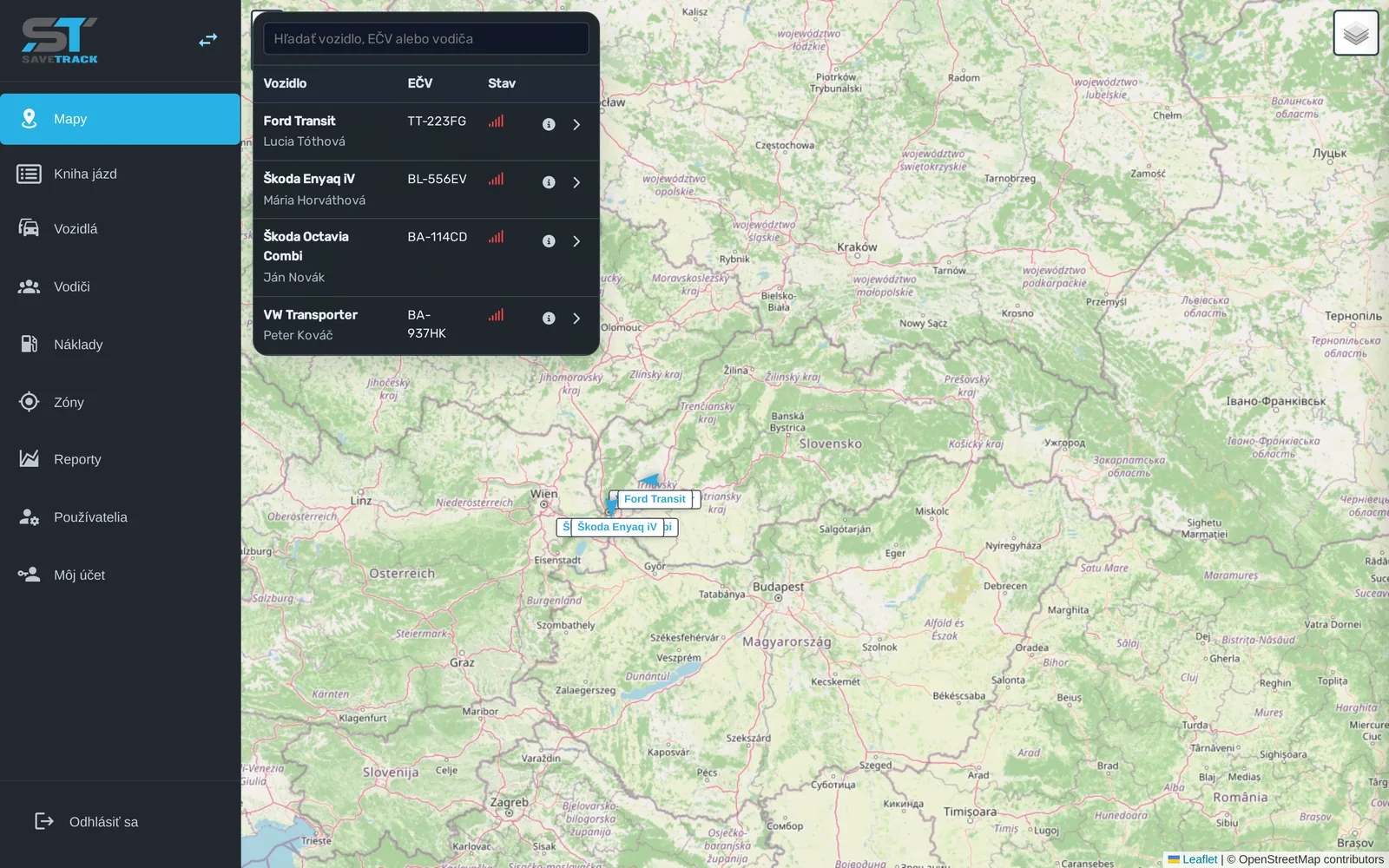Click driver name Ján Novák

click(x=294, y=278)
